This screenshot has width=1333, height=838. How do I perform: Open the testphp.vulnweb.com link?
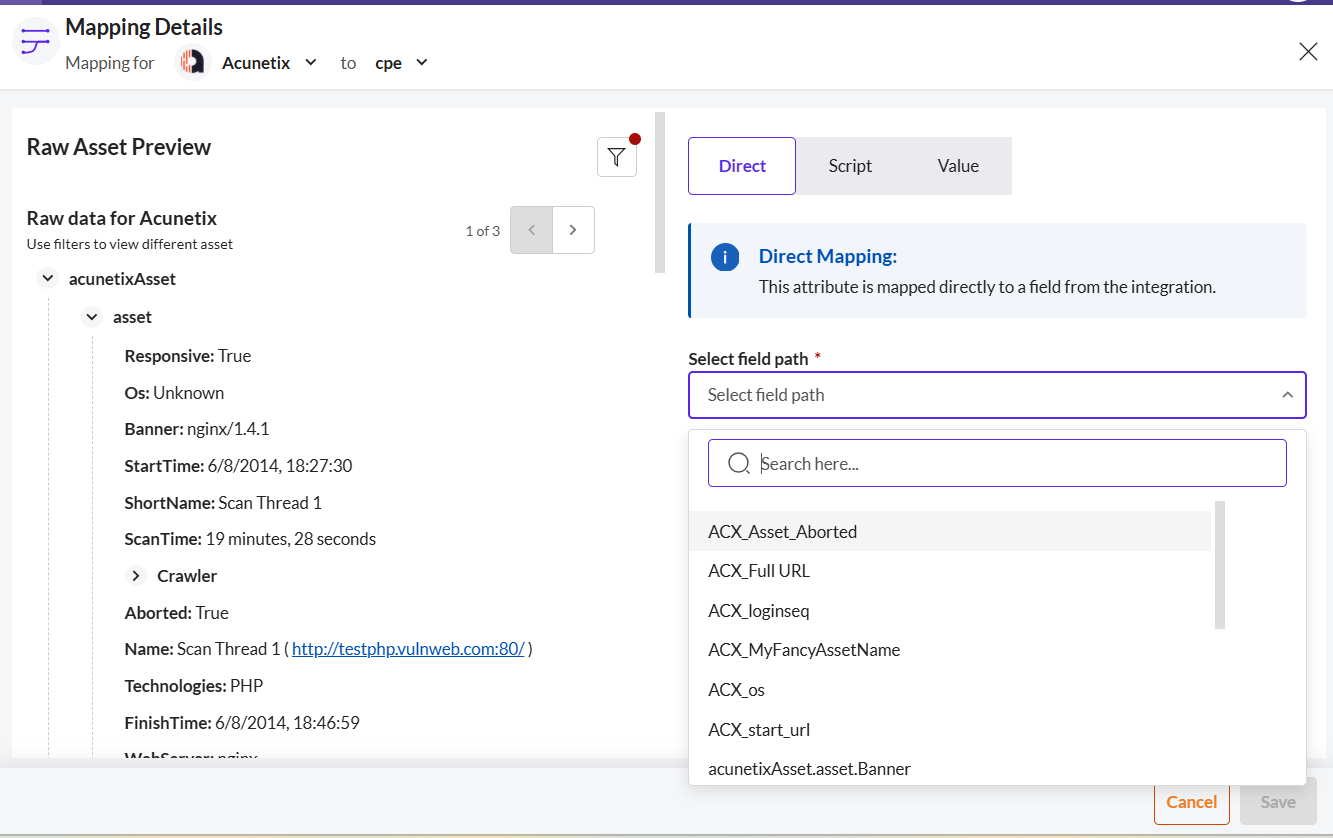pyautogui.click(x=408, y=649)
